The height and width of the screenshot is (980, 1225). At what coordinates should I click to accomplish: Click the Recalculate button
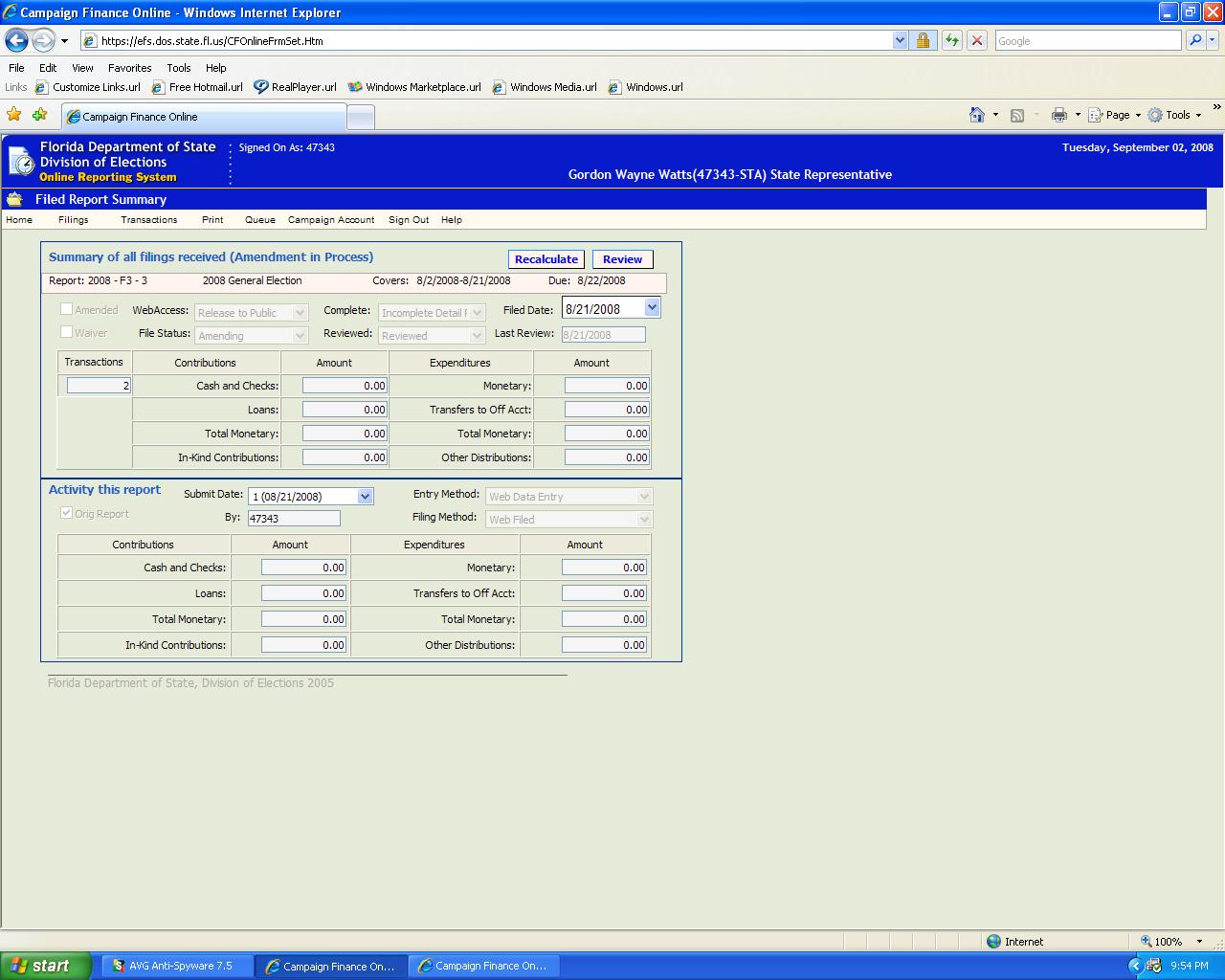(x=546, y=259)
